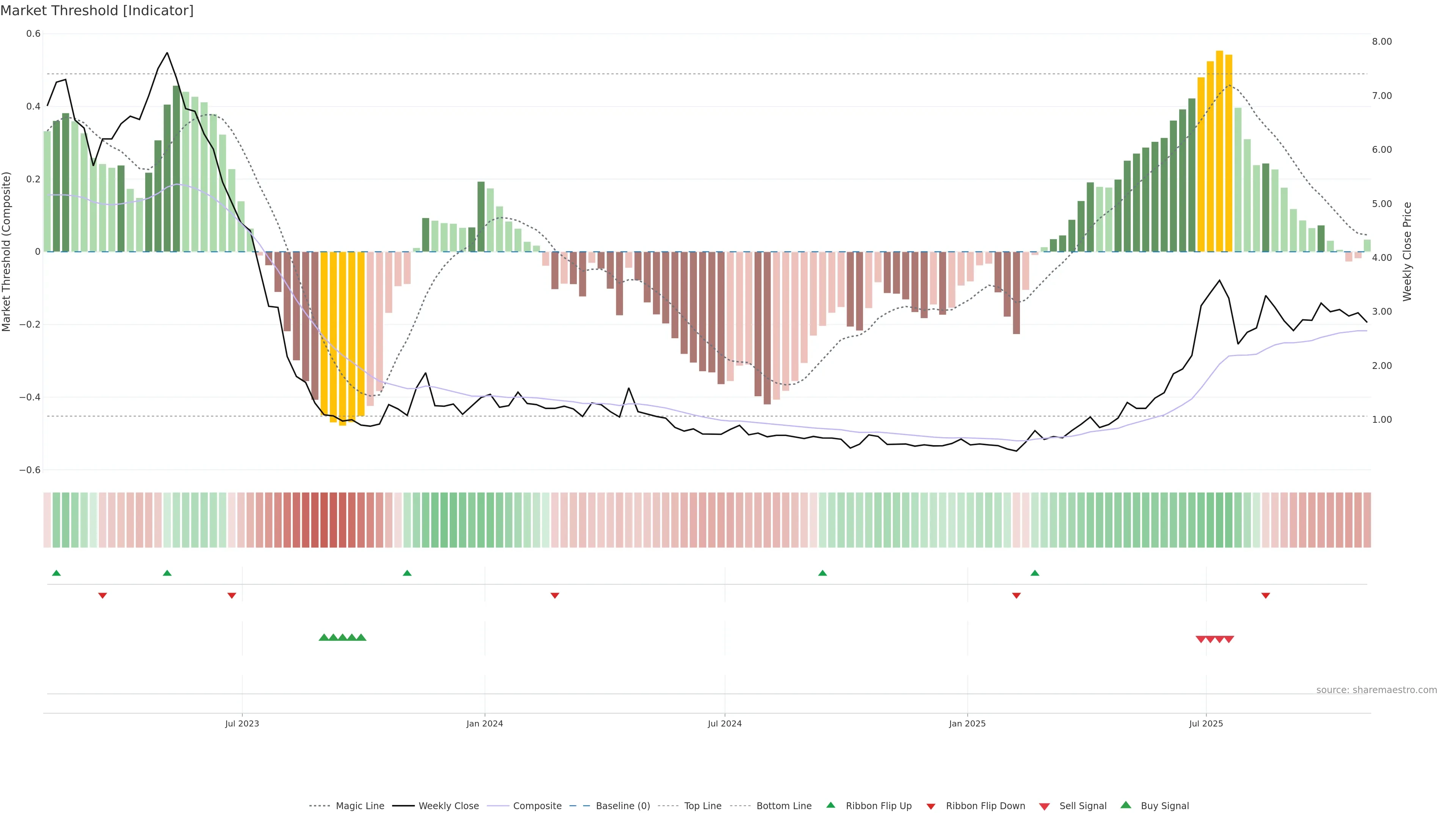Toggle the Baseline (0) legend entry
This screenshot has height=819, width=1456.
623,805
